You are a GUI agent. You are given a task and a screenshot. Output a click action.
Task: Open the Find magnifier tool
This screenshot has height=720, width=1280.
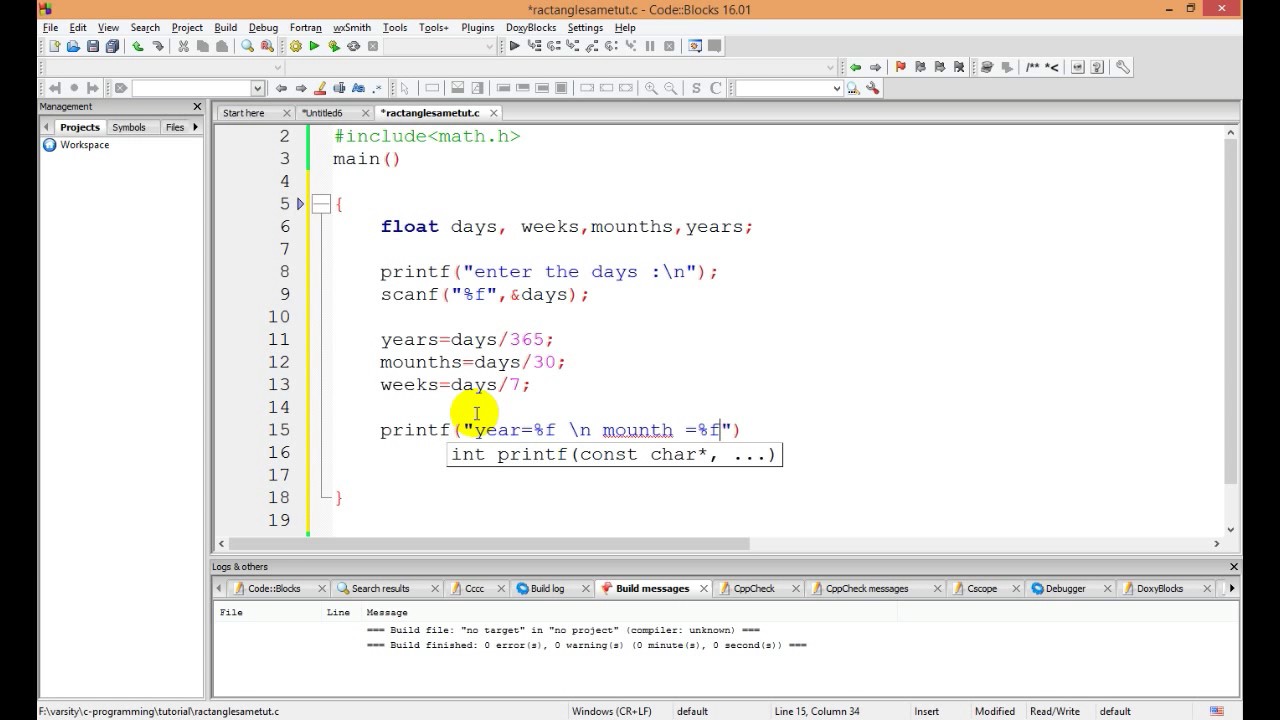coord(247,46)
